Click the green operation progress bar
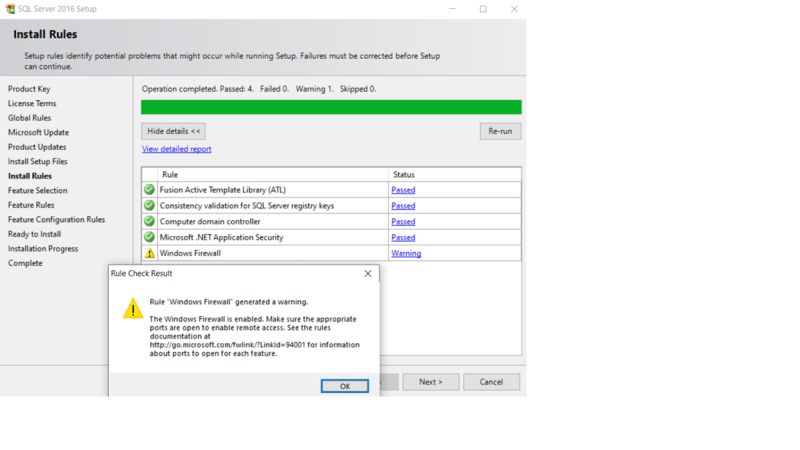 (331, 107)
